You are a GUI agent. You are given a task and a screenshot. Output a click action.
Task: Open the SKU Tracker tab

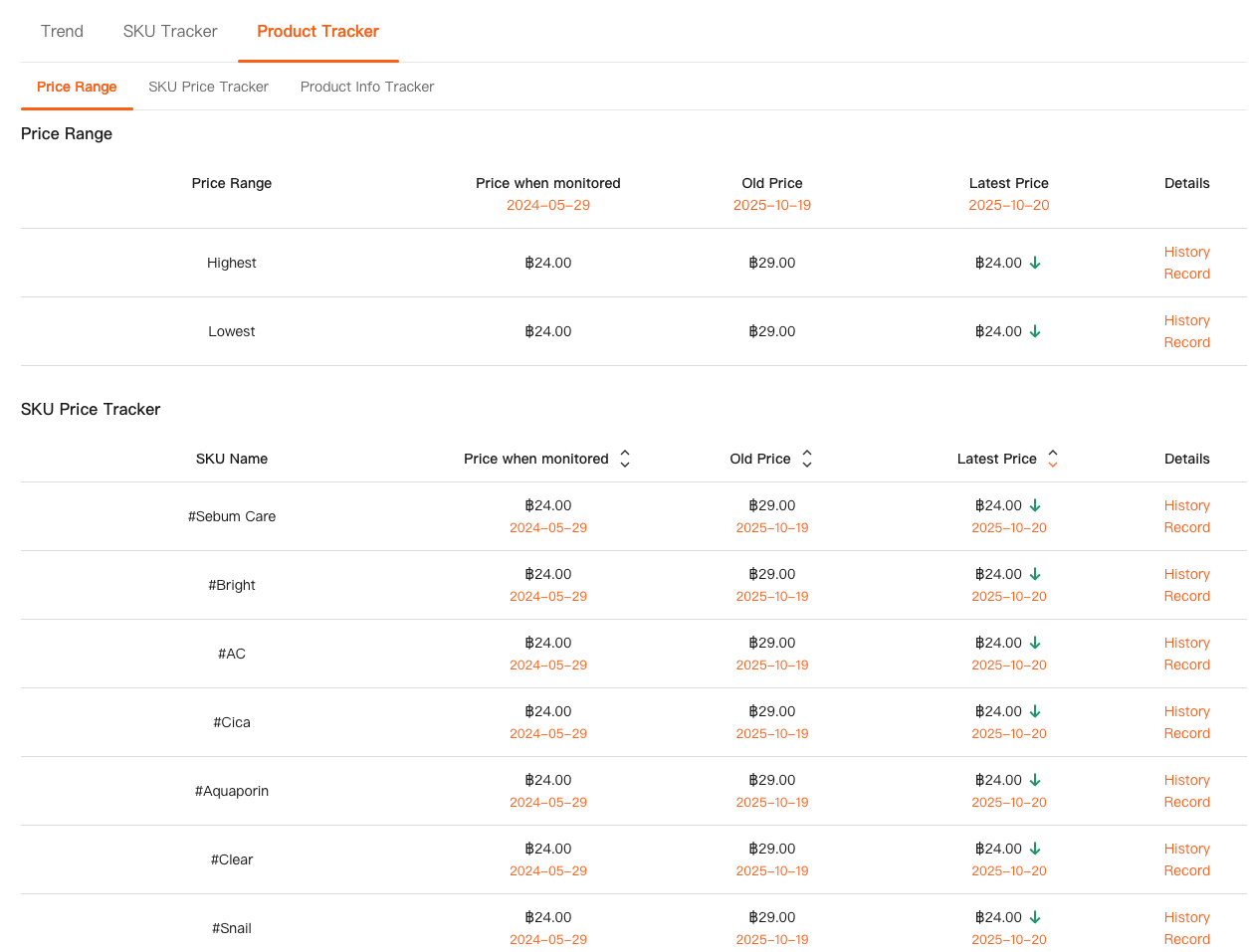pos(170,31)
